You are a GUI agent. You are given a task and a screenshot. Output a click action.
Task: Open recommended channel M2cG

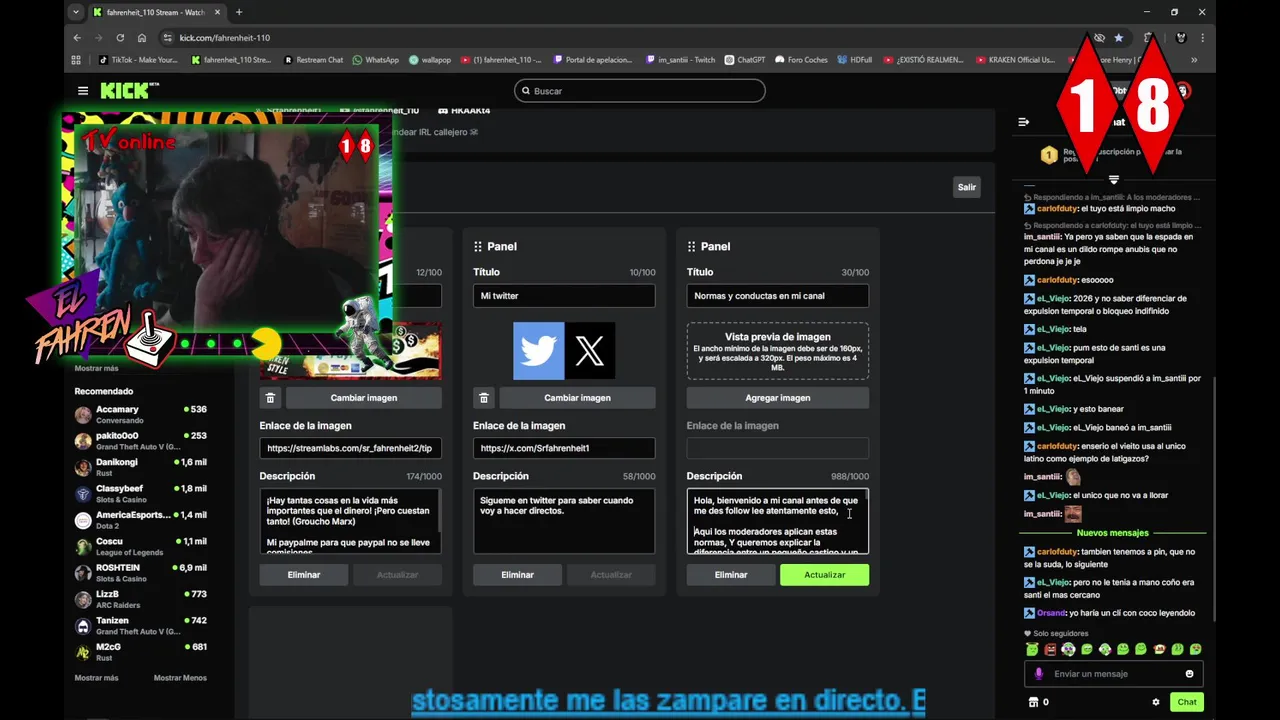coord(141,652)
